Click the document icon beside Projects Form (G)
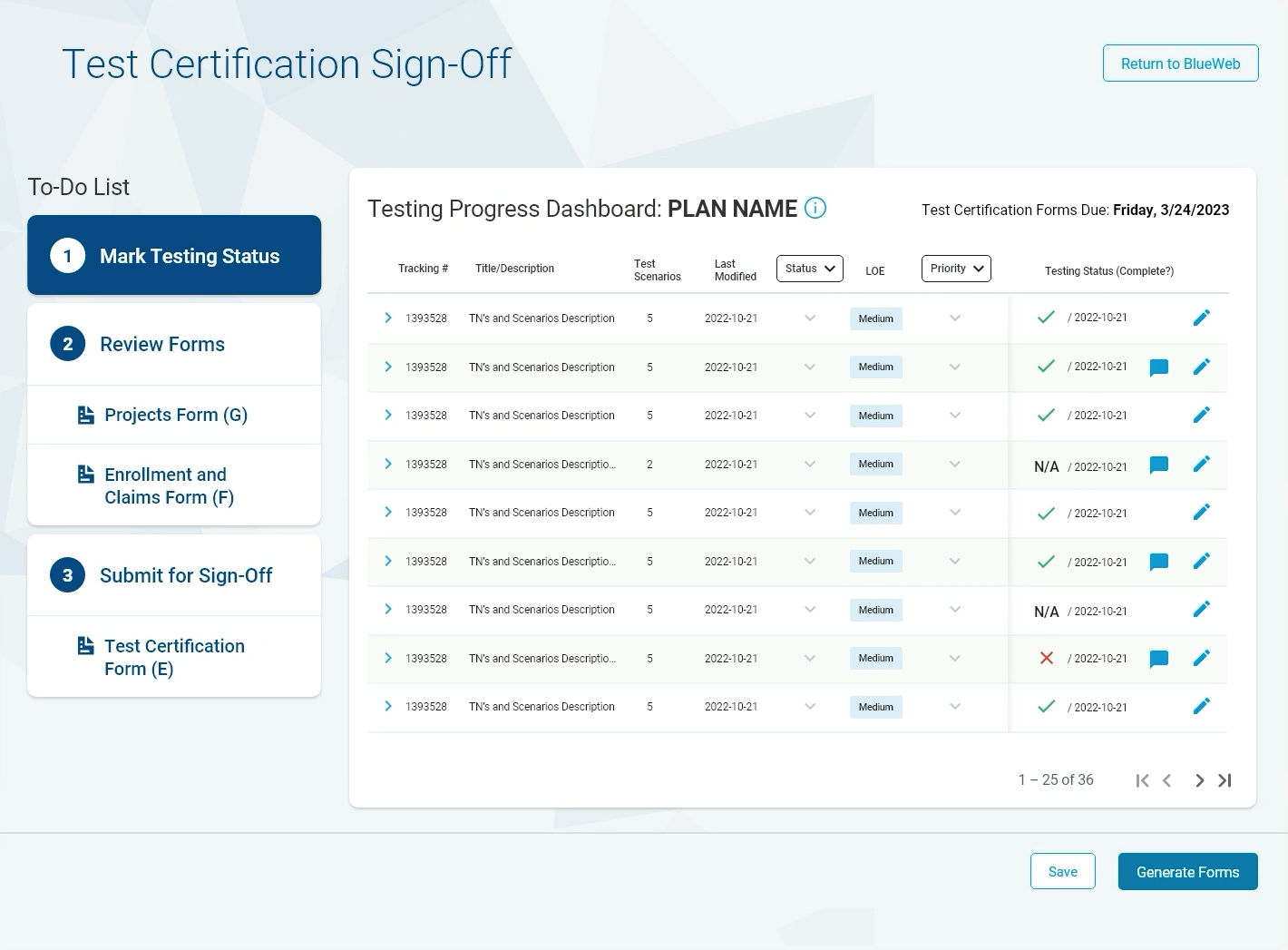The height and width of the screenshot is (950, 1288). [86, 414]
